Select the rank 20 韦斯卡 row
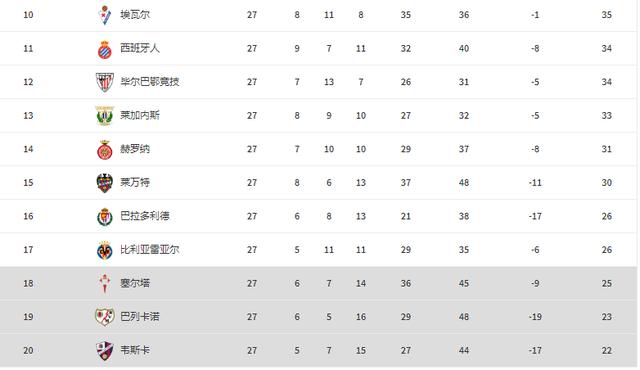This screenshot has width=640, height=370. click(x=318, y=350)
